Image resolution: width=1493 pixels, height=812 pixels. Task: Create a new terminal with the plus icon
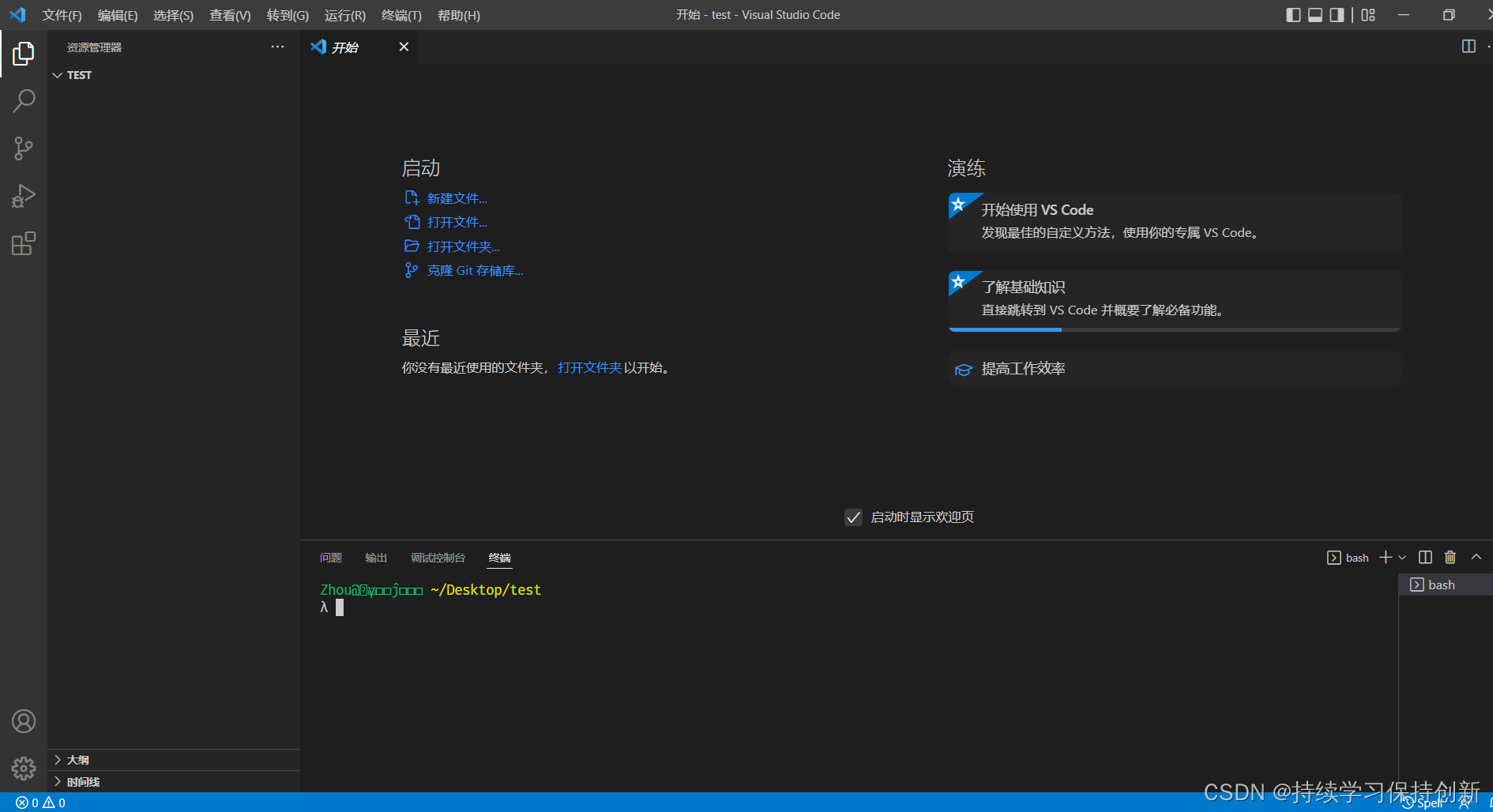coord(1384,557)
